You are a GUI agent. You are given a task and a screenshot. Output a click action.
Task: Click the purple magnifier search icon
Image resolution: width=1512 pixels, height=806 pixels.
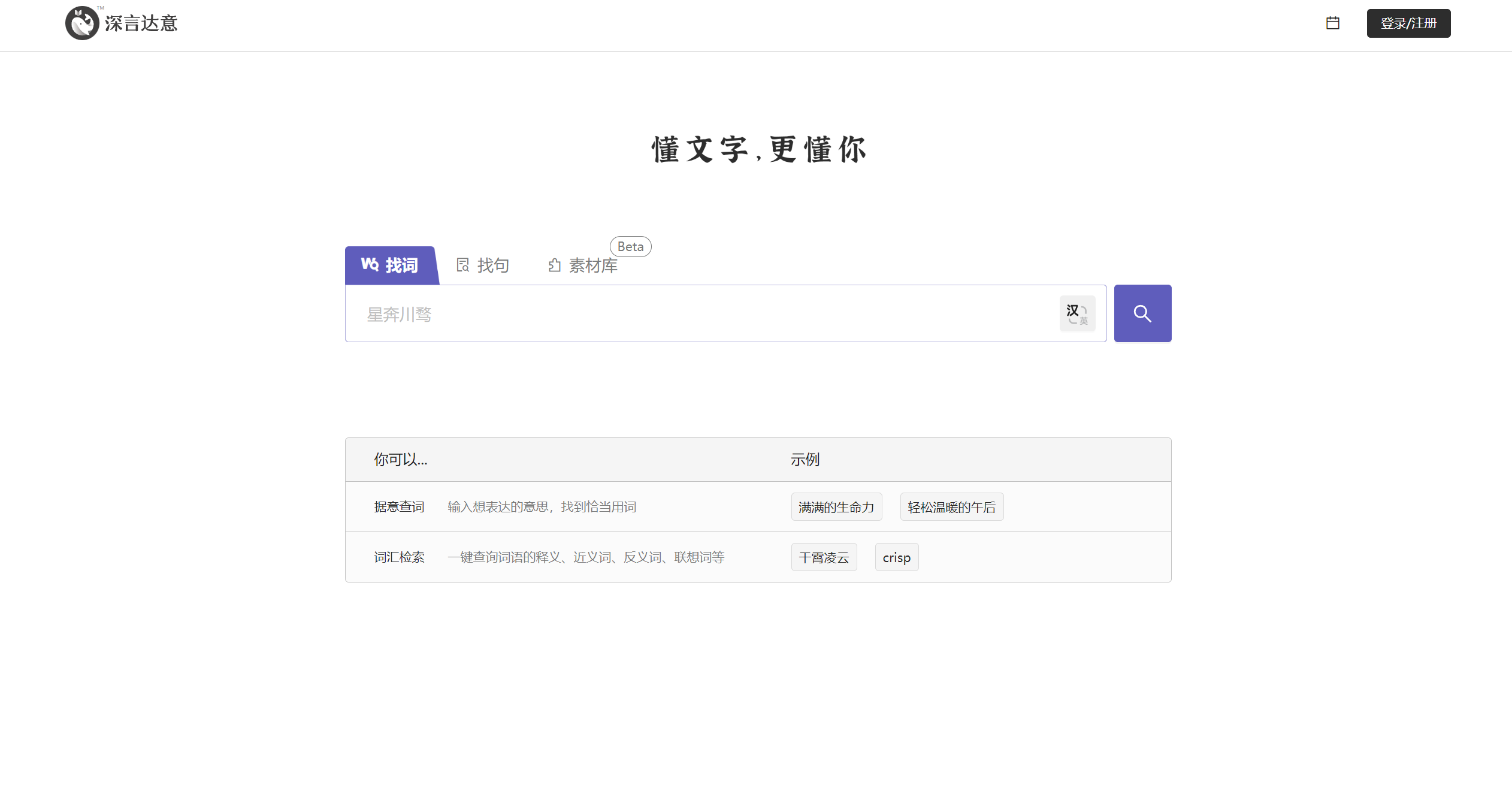coord(1142,313)
